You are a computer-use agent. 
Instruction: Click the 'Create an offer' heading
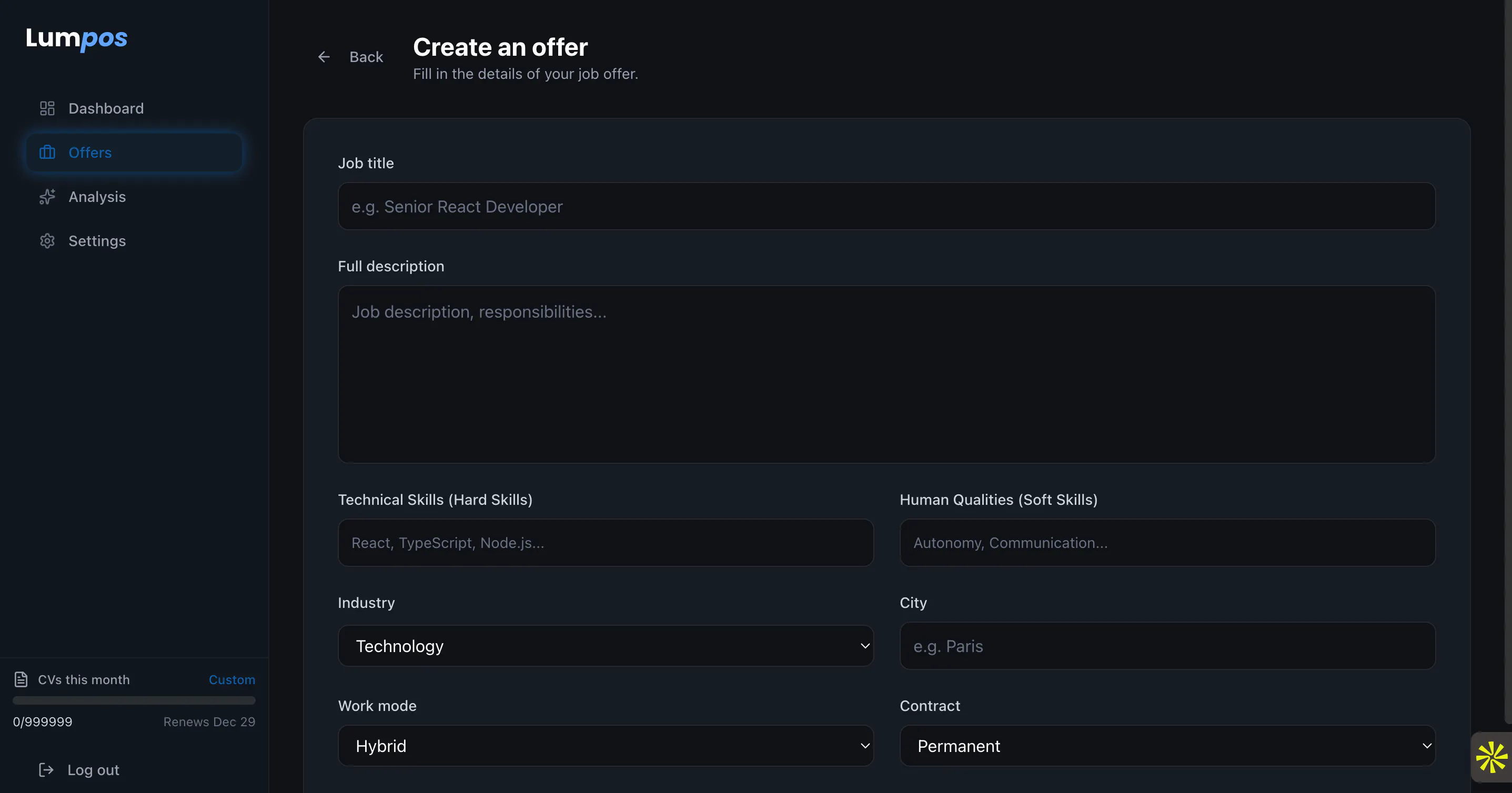coord(500,47)
